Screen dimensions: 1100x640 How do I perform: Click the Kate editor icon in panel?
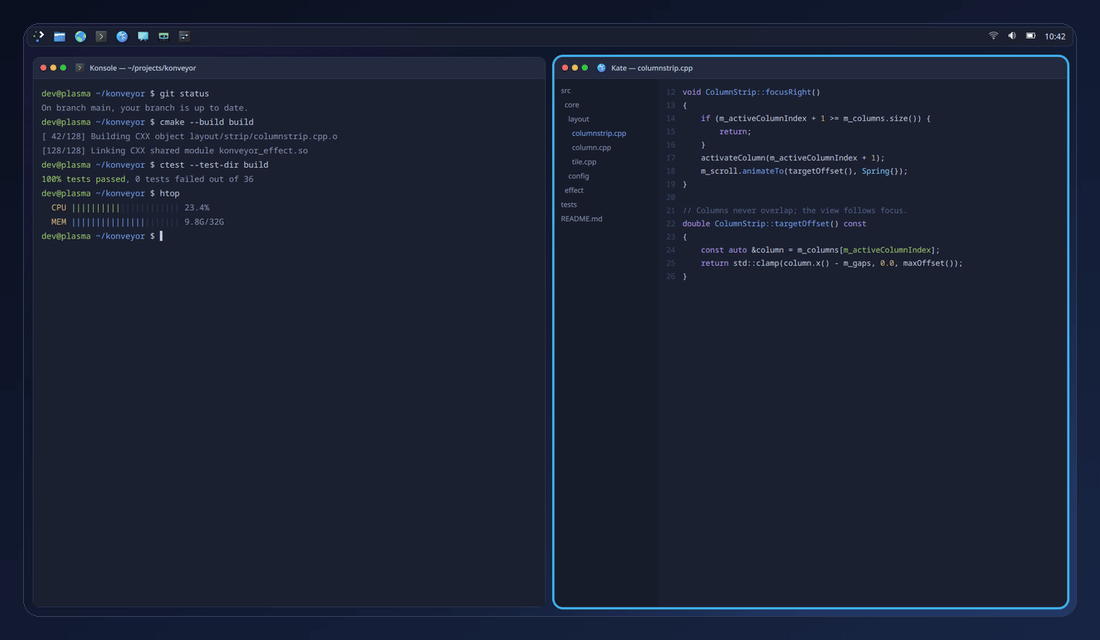tap(122, 36)
